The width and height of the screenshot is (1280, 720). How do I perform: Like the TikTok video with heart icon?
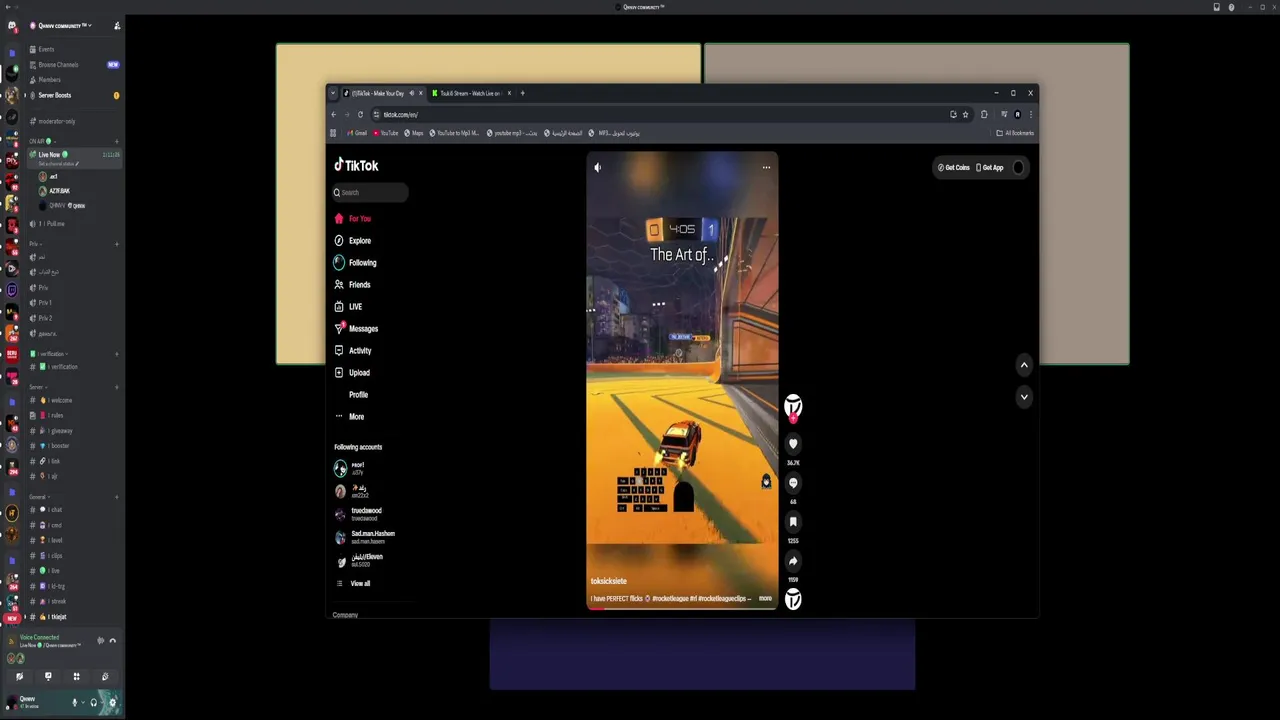point(793,444)
